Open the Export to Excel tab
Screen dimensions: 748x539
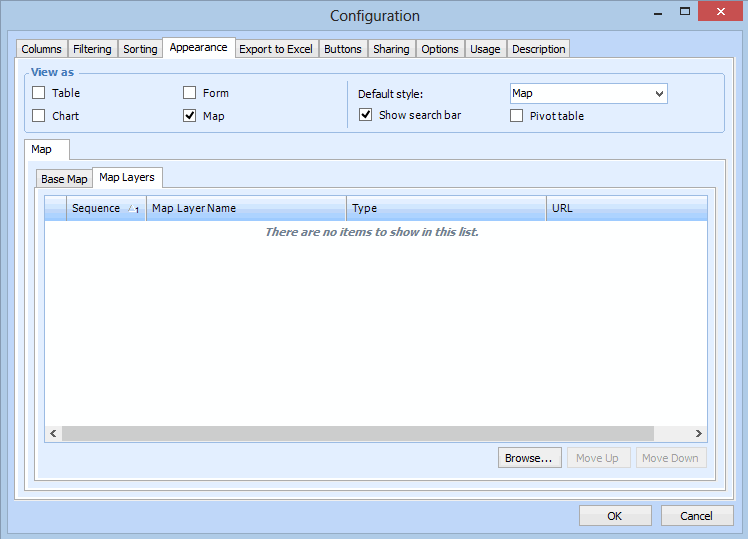click(x=276, y=49)
